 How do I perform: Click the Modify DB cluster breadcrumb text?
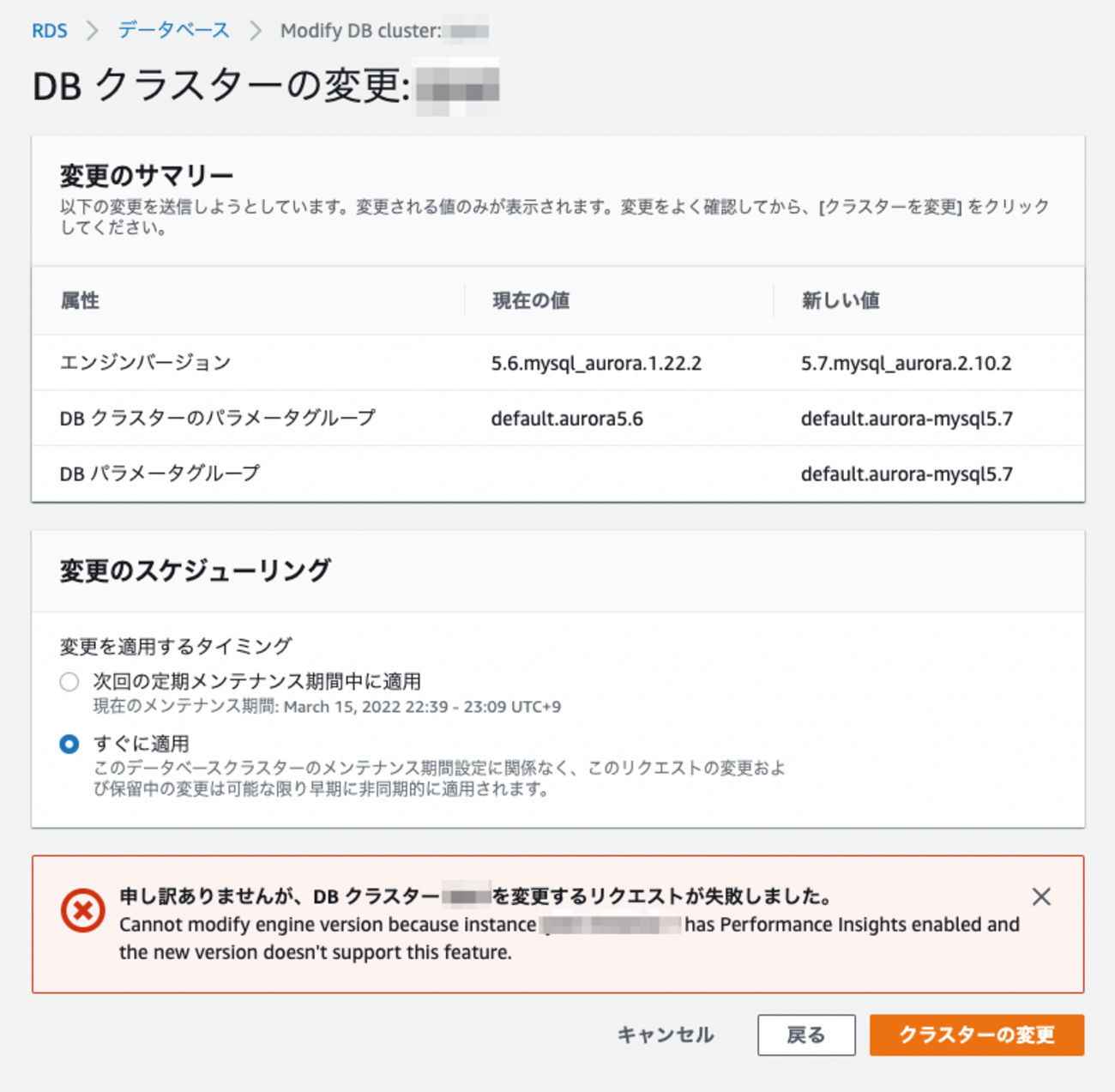(360, 31)
